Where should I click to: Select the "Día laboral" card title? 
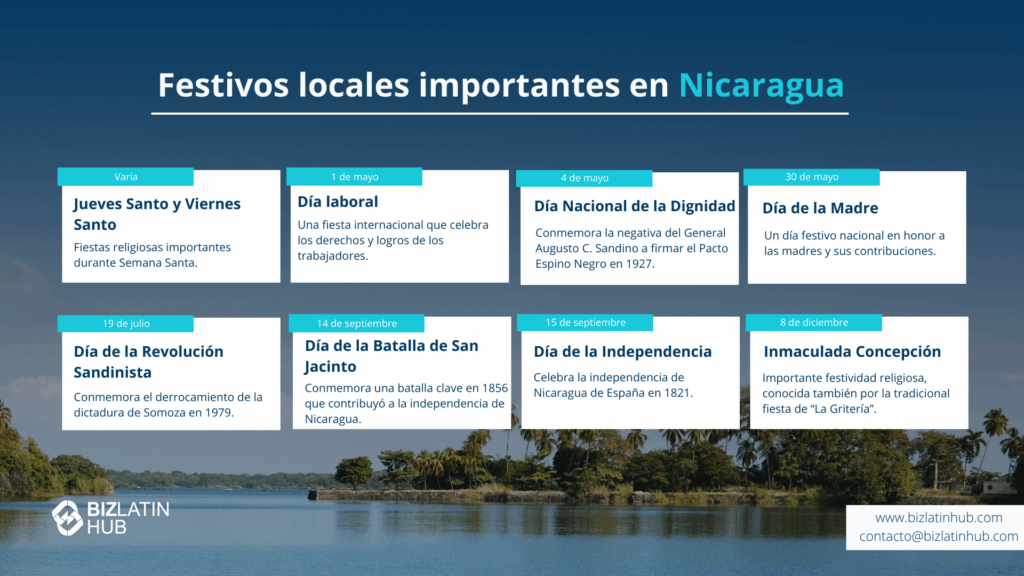[338, 202]
